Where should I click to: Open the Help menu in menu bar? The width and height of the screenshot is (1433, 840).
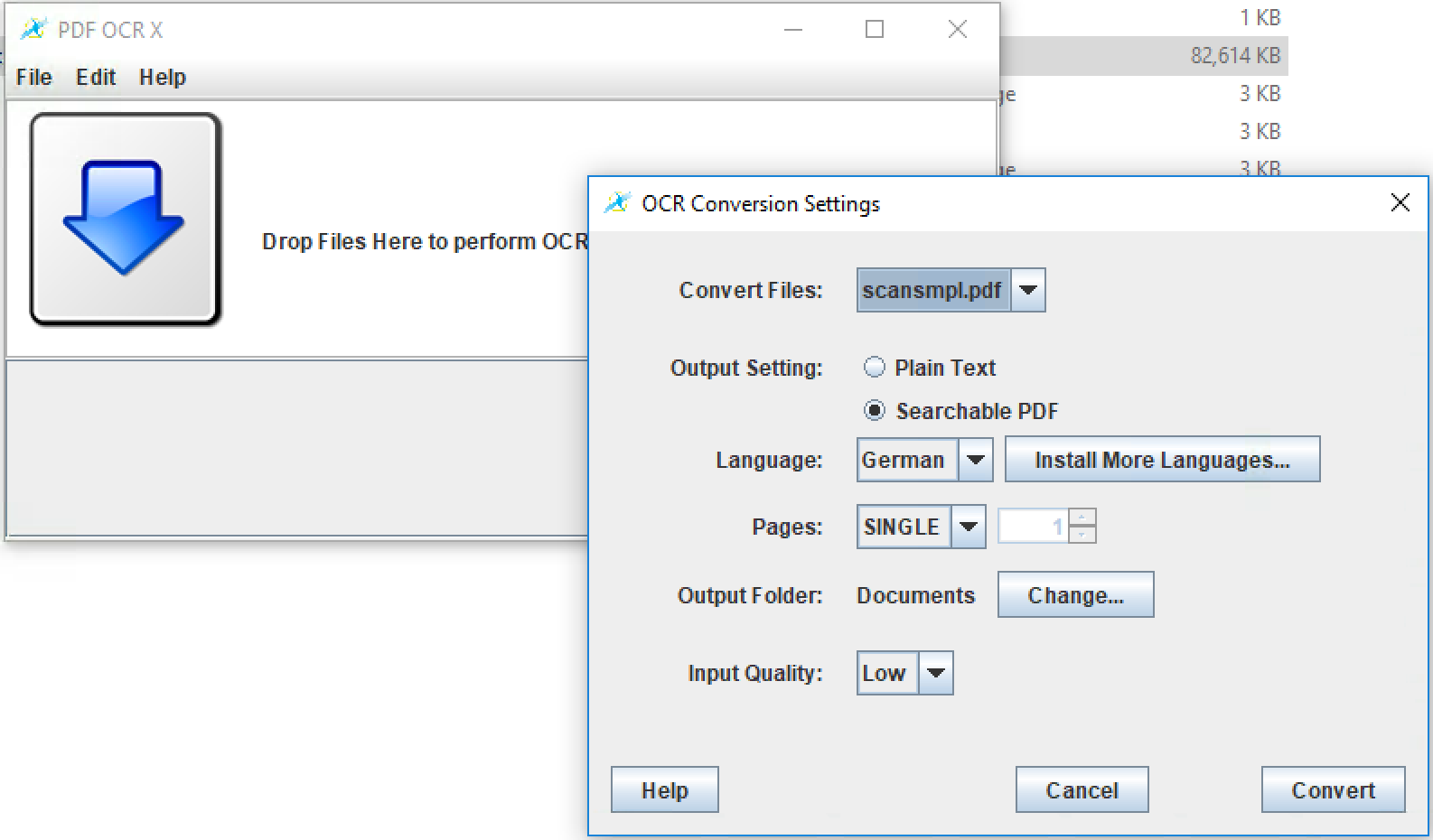163,77
